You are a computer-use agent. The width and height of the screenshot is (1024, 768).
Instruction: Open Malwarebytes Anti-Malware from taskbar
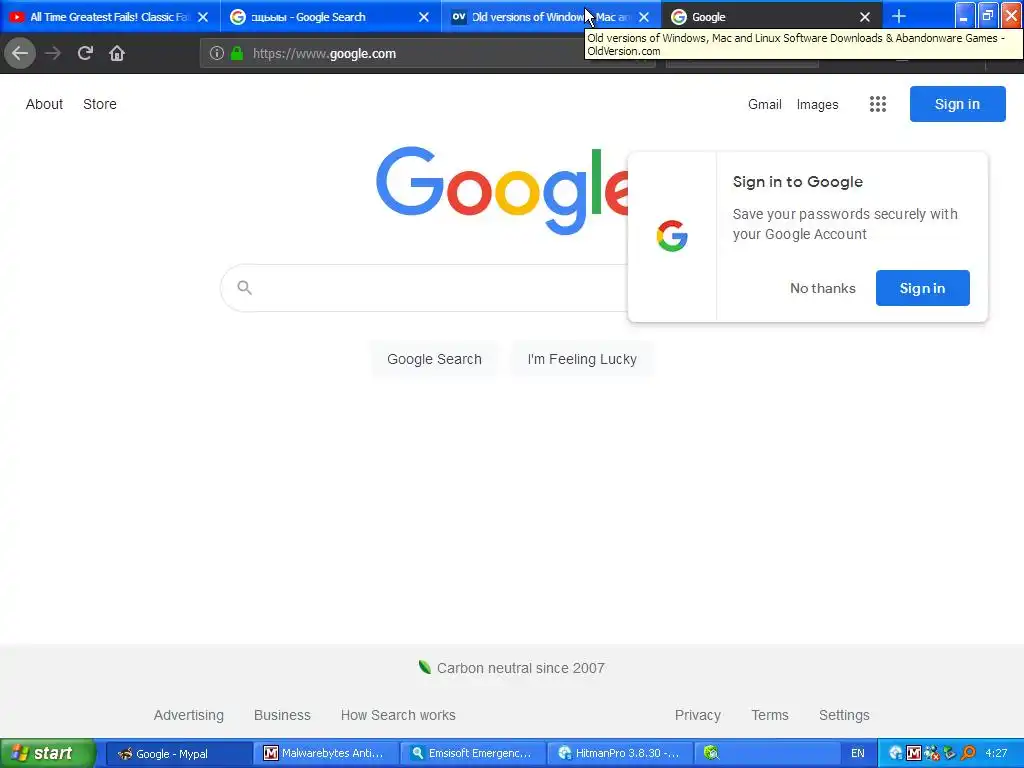(326, 754)
